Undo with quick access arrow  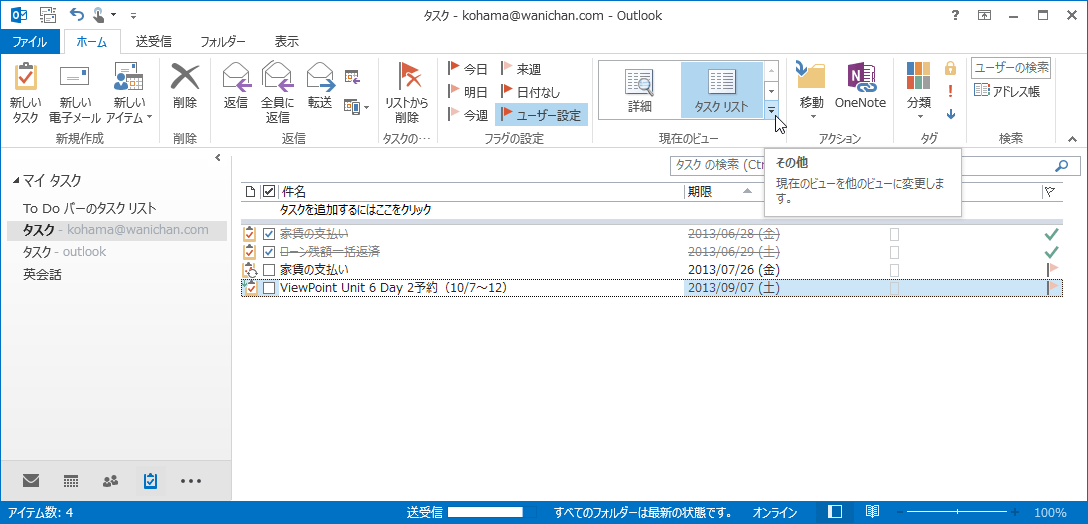tap(76, 14)
